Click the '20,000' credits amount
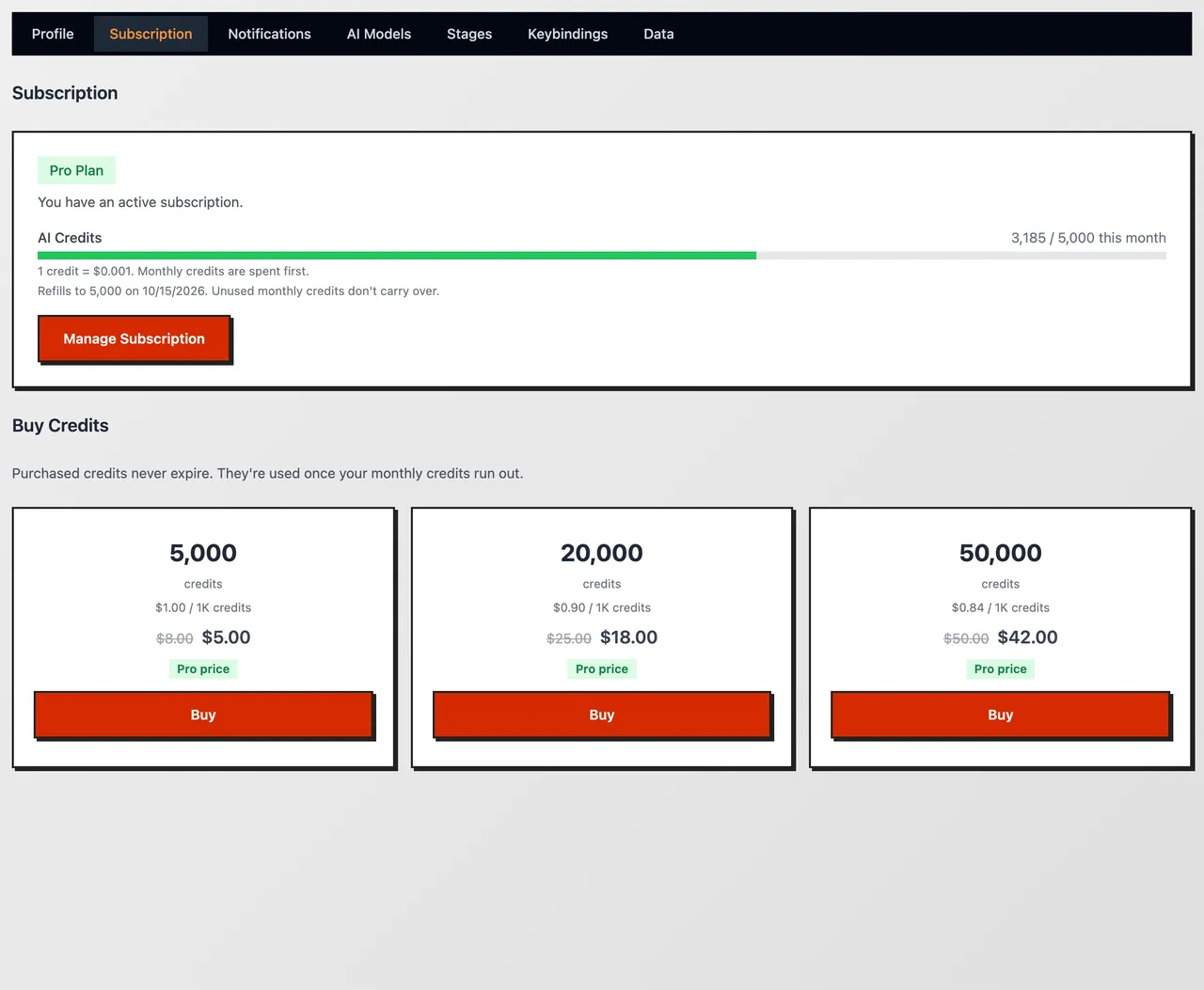This screenshot has width=1204, height=990. (x=602, y=553)
